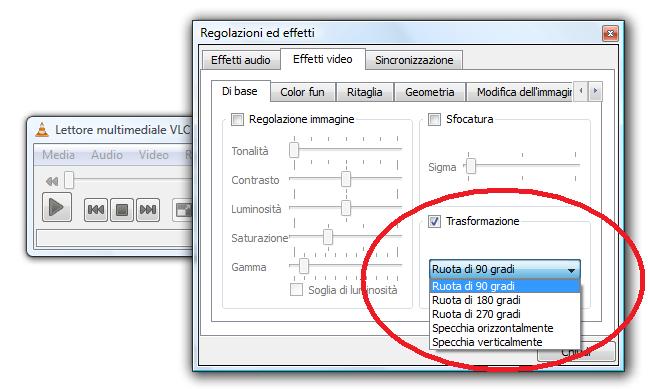Show previous sub-tabs with left arrow
Viewport: 648px width, 389px height.
581,91
